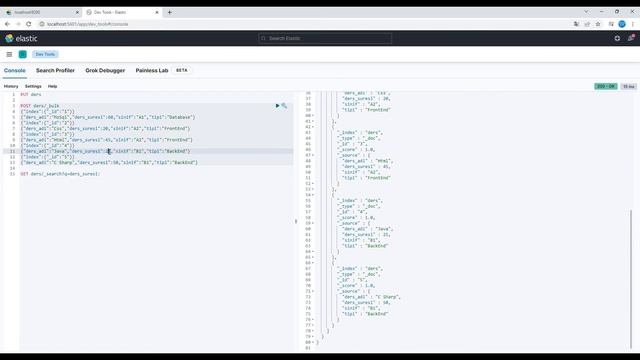Collapse the fold arrow at output line 42
This screenshot has width=640, height=360.
(x=313, y=127)
